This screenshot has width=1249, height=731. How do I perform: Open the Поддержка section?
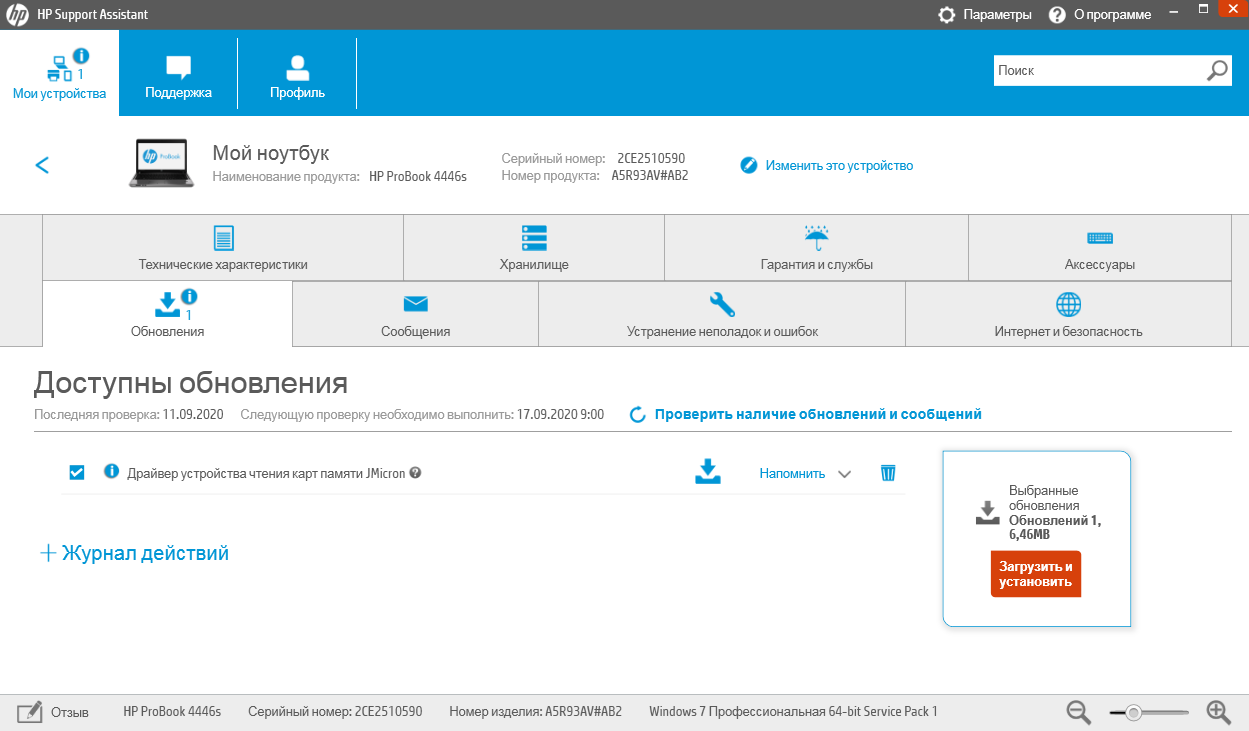(x=178, y=73)
